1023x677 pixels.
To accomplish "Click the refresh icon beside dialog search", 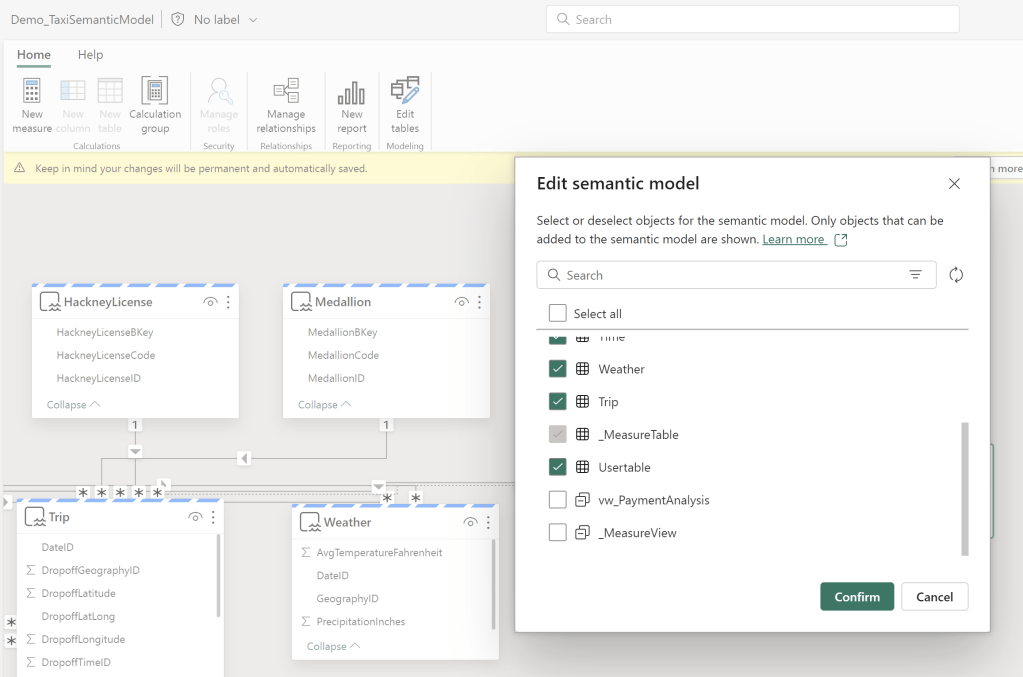I will click(x=956, y=275).
